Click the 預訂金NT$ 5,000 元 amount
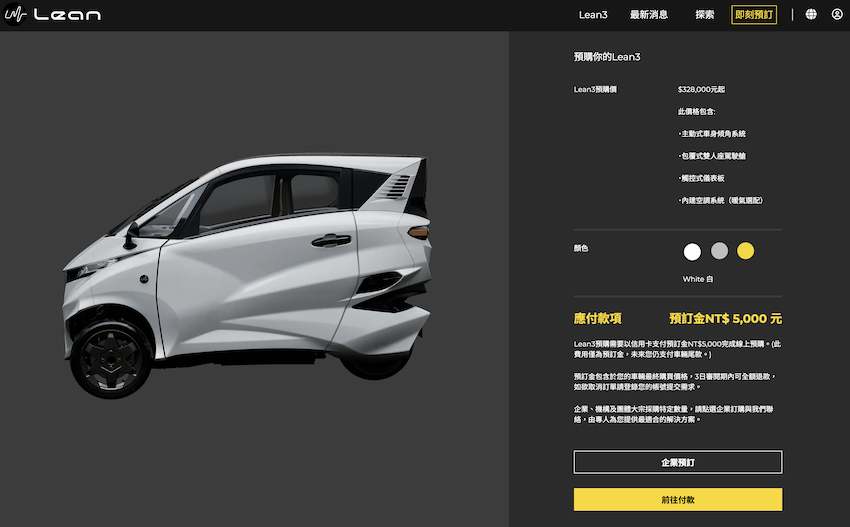Viewport: 850px width, 527px height. tap(725, 319)
